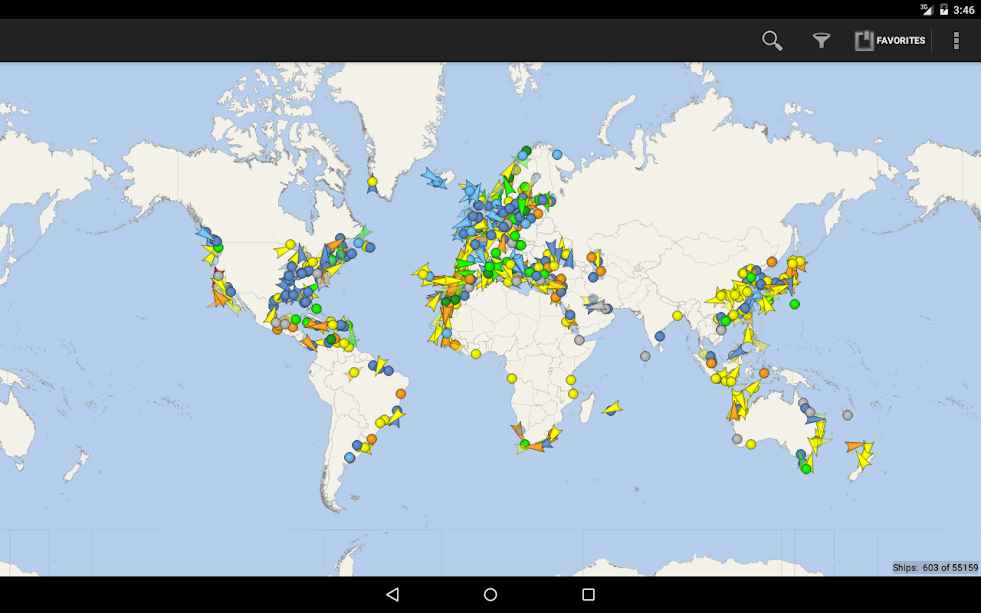Select orange ship marker near Vladivostok
Viewport: 981px width, 613px height.
pos(771,262)
